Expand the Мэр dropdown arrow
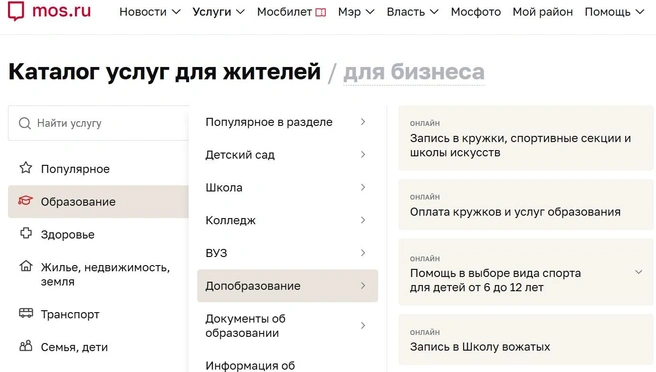This screenshot has width=656, height=372. [x=370, y=12]
